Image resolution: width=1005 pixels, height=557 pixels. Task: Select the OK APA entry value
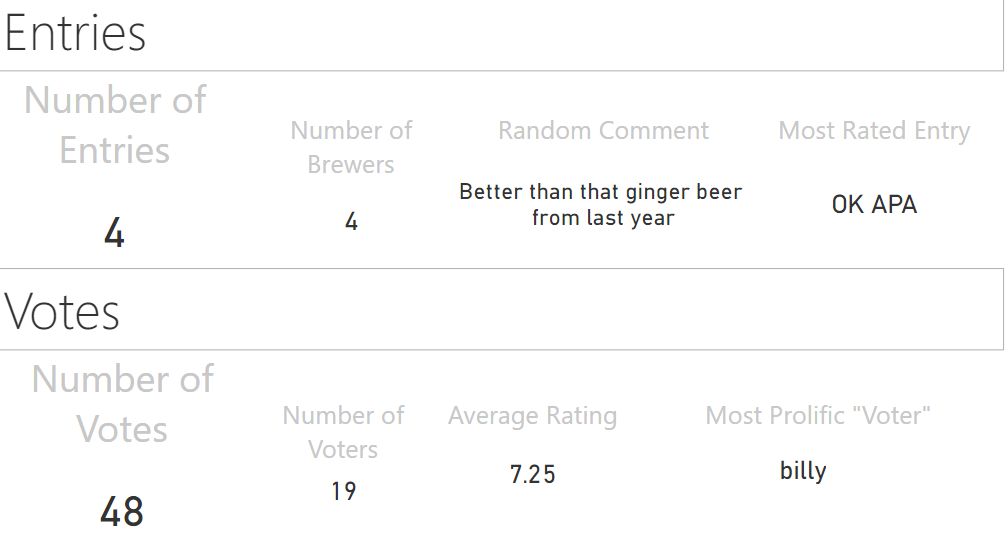[874, 204]
